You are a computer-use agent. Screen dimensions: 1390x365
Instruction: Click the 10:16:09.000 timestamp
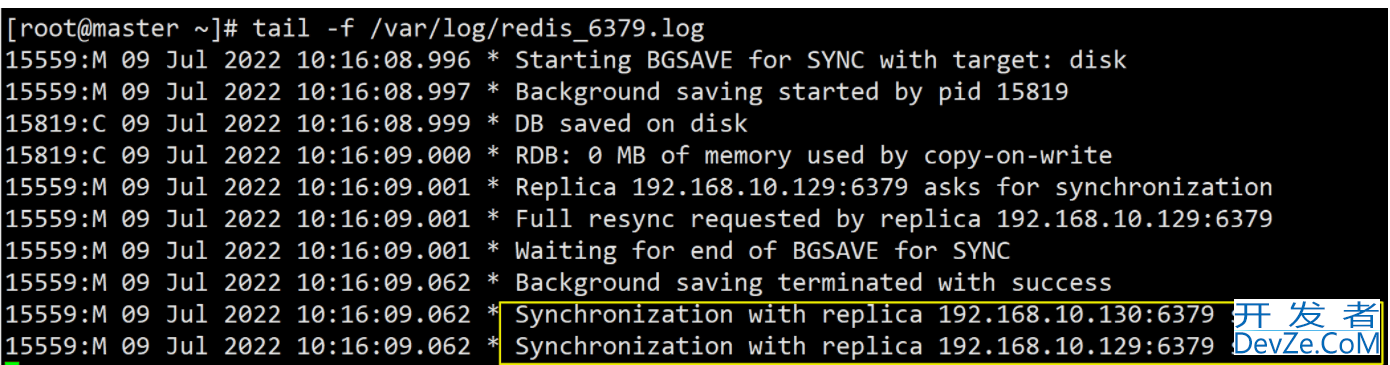pos(383,156)
